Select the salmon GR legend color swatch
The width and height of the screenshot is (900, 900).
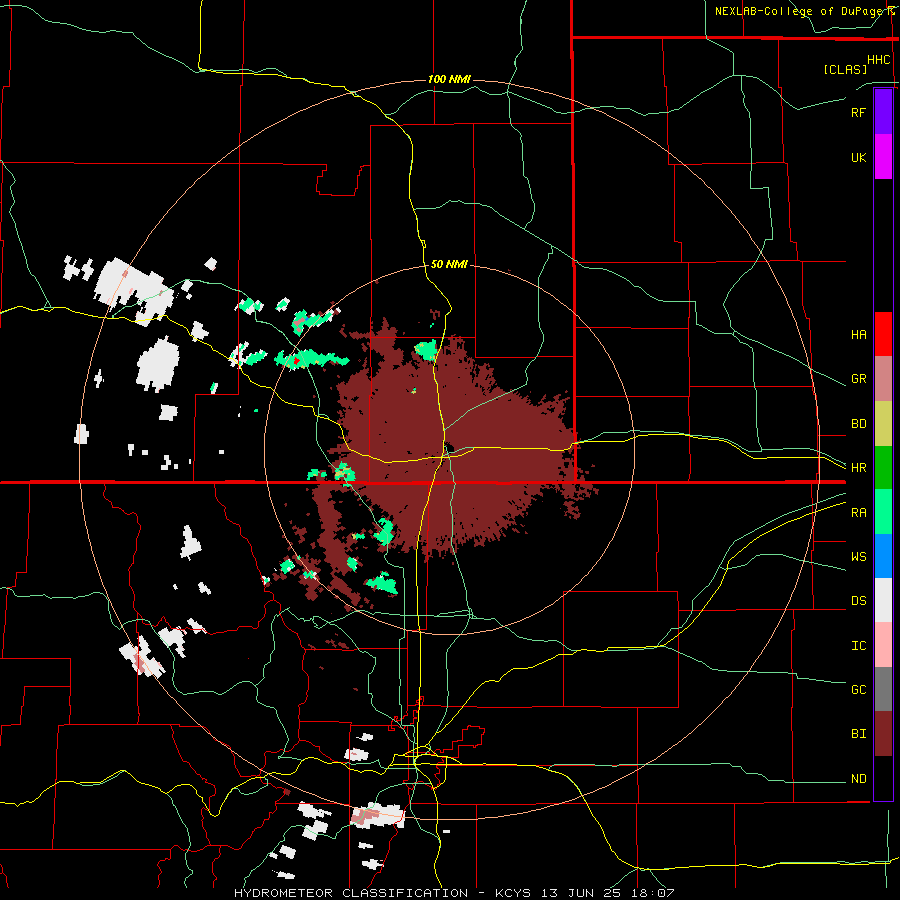point(883,379)
